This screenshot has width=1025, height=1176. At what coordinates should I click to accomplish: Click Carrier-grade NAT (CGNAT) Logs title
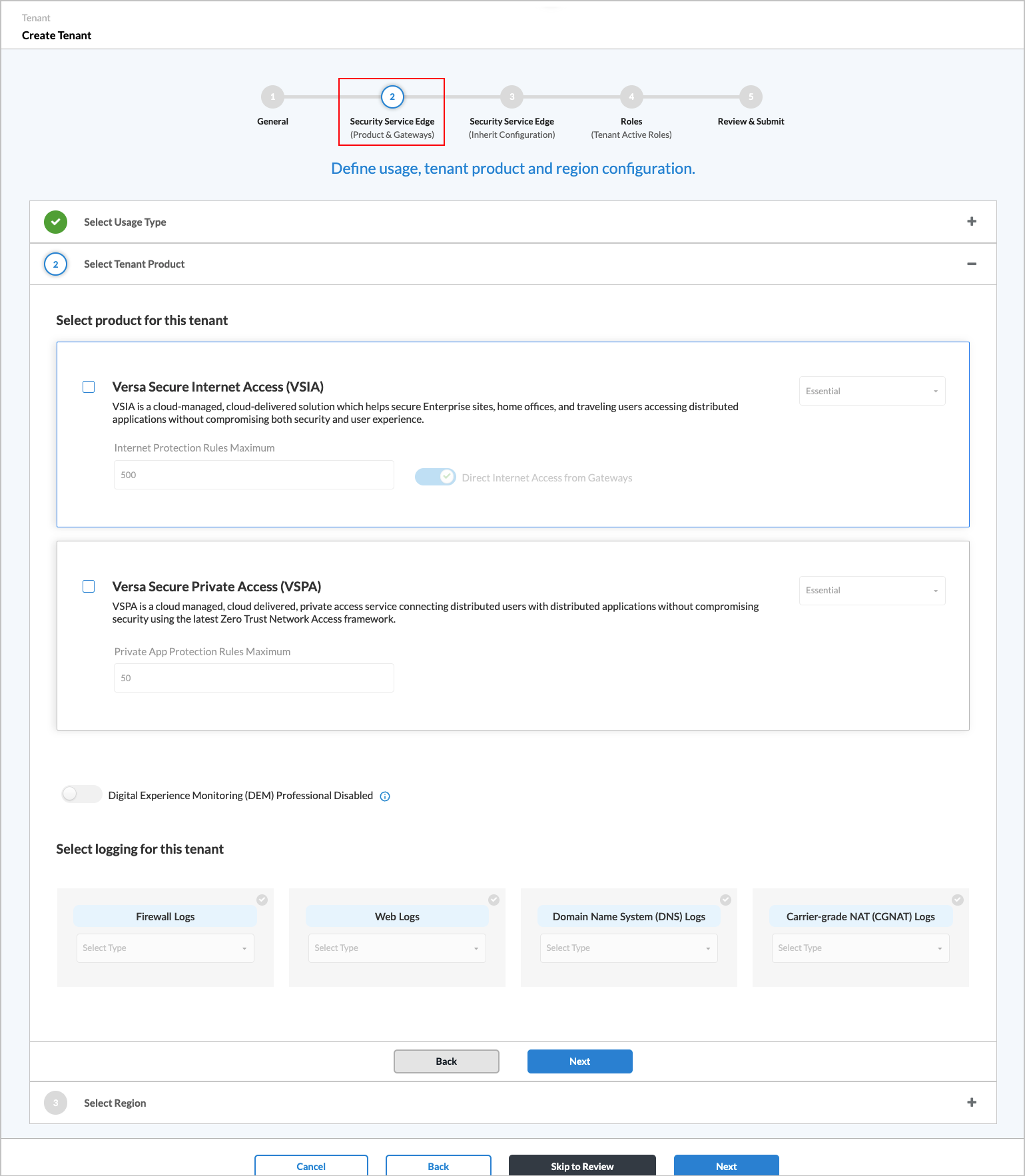tap(860, 916)
